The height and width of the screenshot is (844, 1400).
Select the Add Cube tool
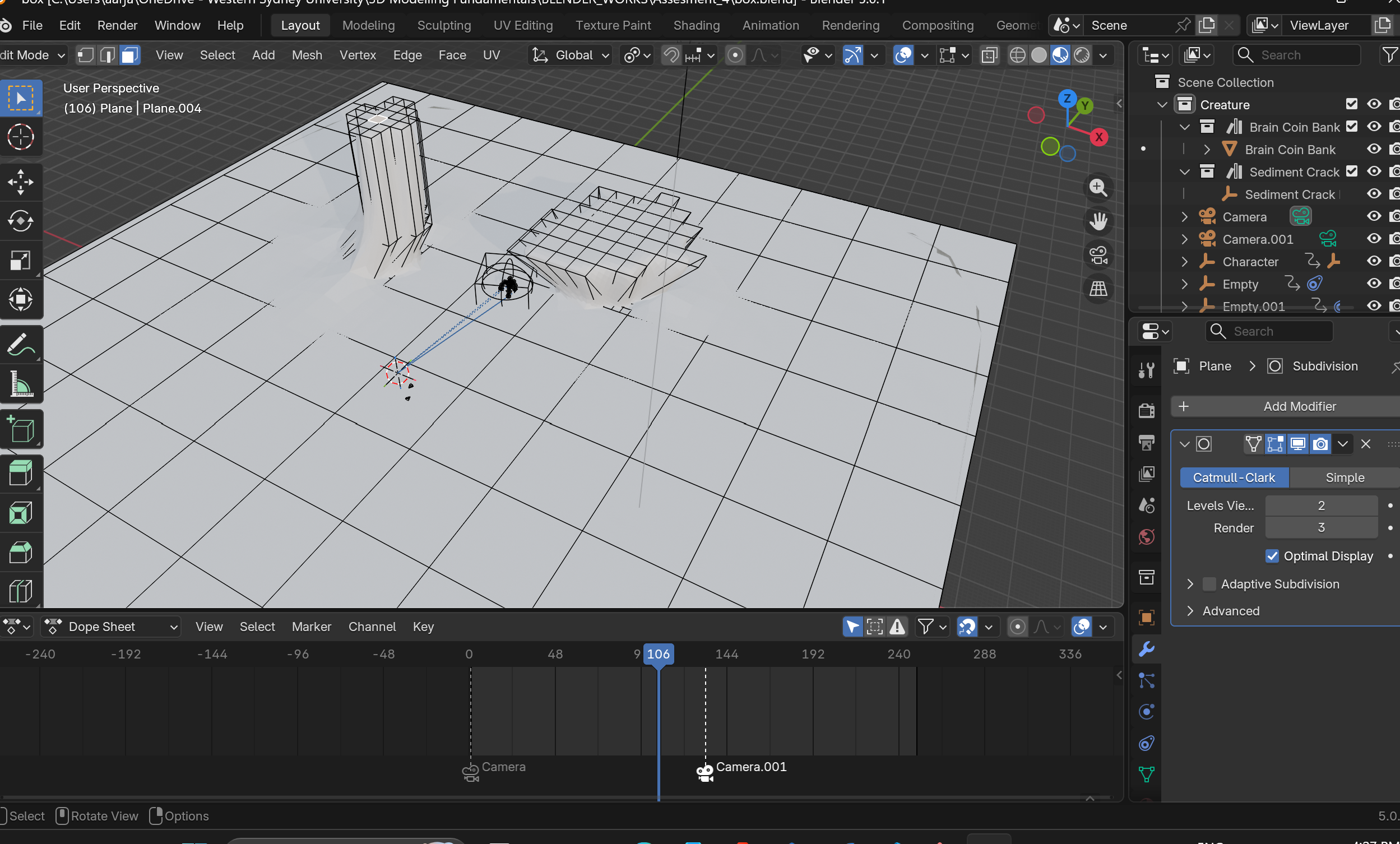tap(21, 429)
